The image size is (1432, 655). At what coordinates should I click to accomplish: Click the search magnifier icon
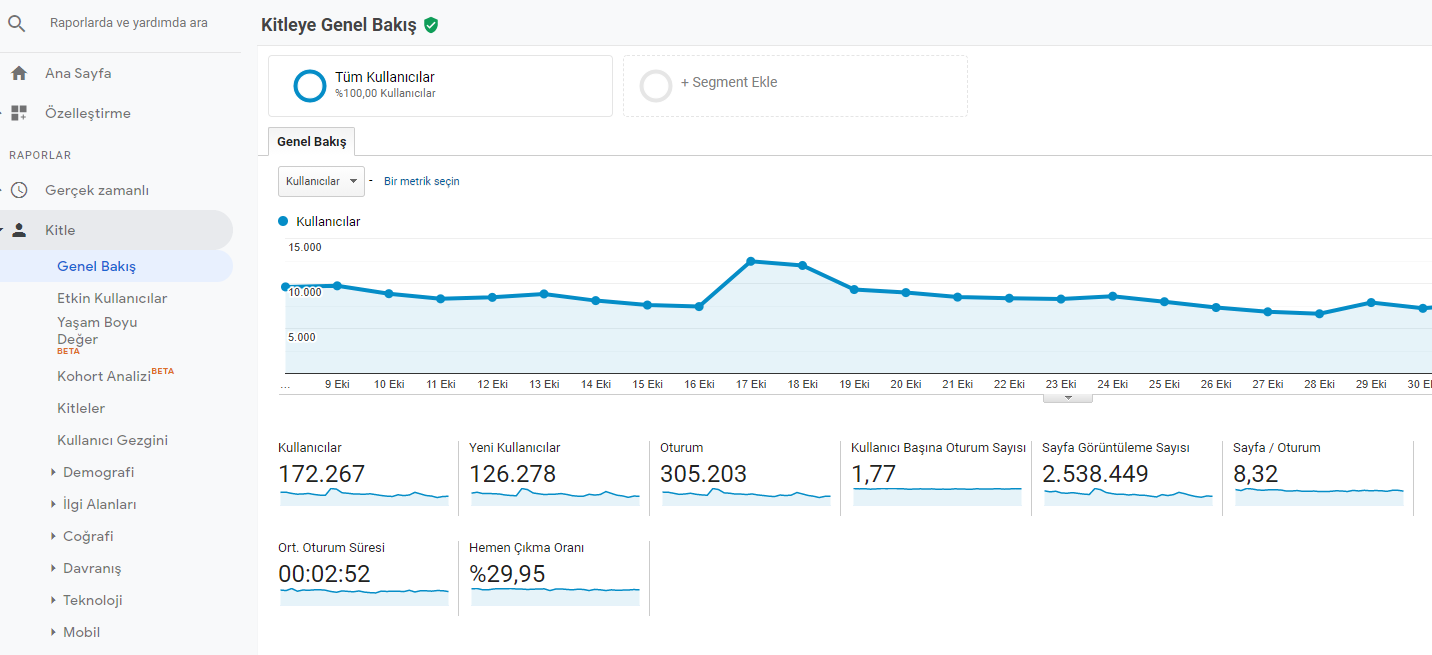pos(17,23)
